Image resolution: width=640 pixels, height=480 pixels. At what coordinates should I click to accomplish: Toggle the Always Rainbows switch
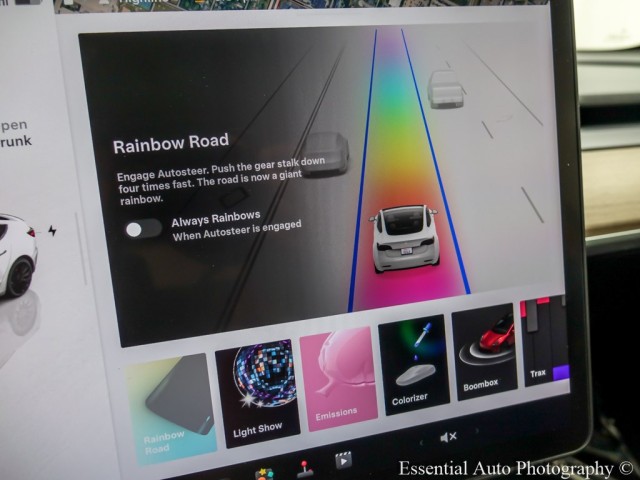143,229
